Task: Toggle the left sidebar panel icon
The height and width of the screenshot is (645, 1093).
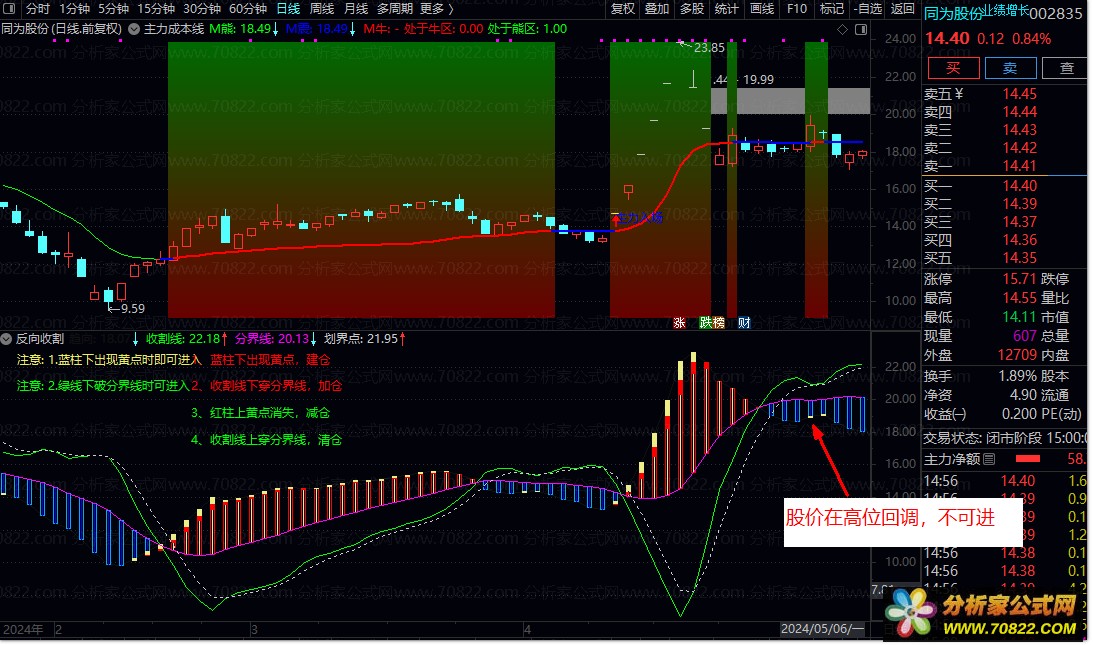Action: tap(9, 8)
